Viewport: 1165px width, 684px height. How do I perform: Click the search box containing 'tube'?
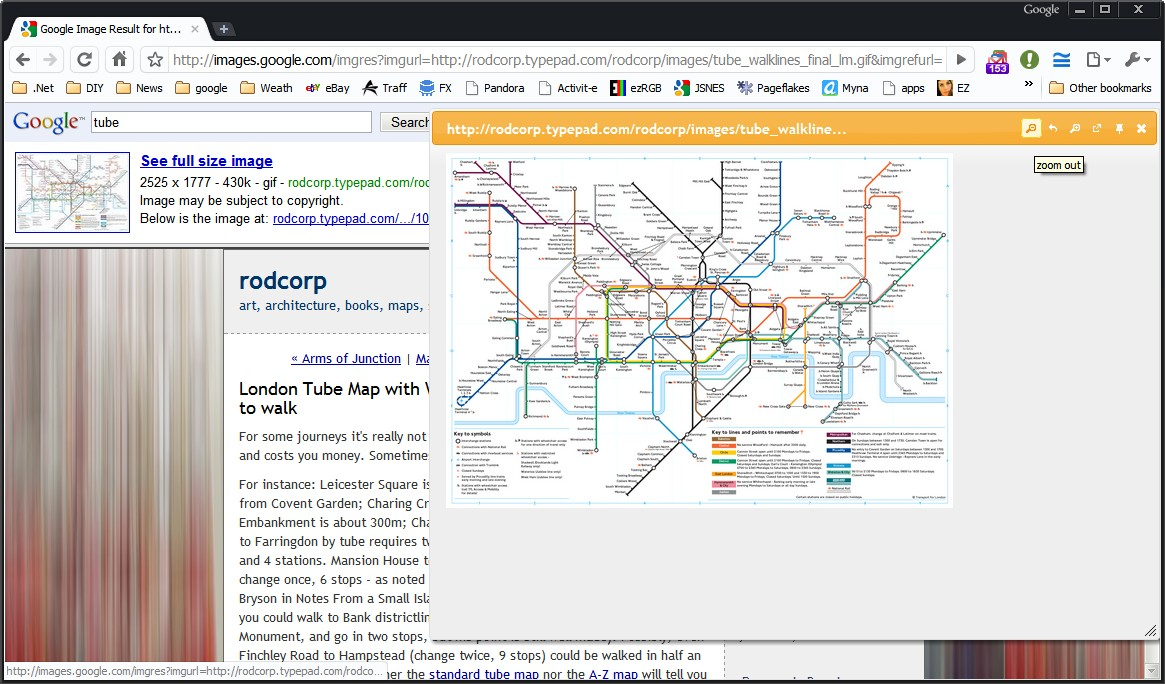231,123
